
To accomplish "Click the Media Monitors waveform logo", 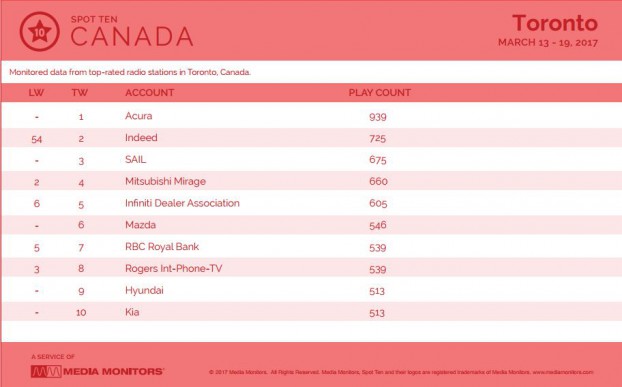I will pyautogui.click(x=46, y=372).
